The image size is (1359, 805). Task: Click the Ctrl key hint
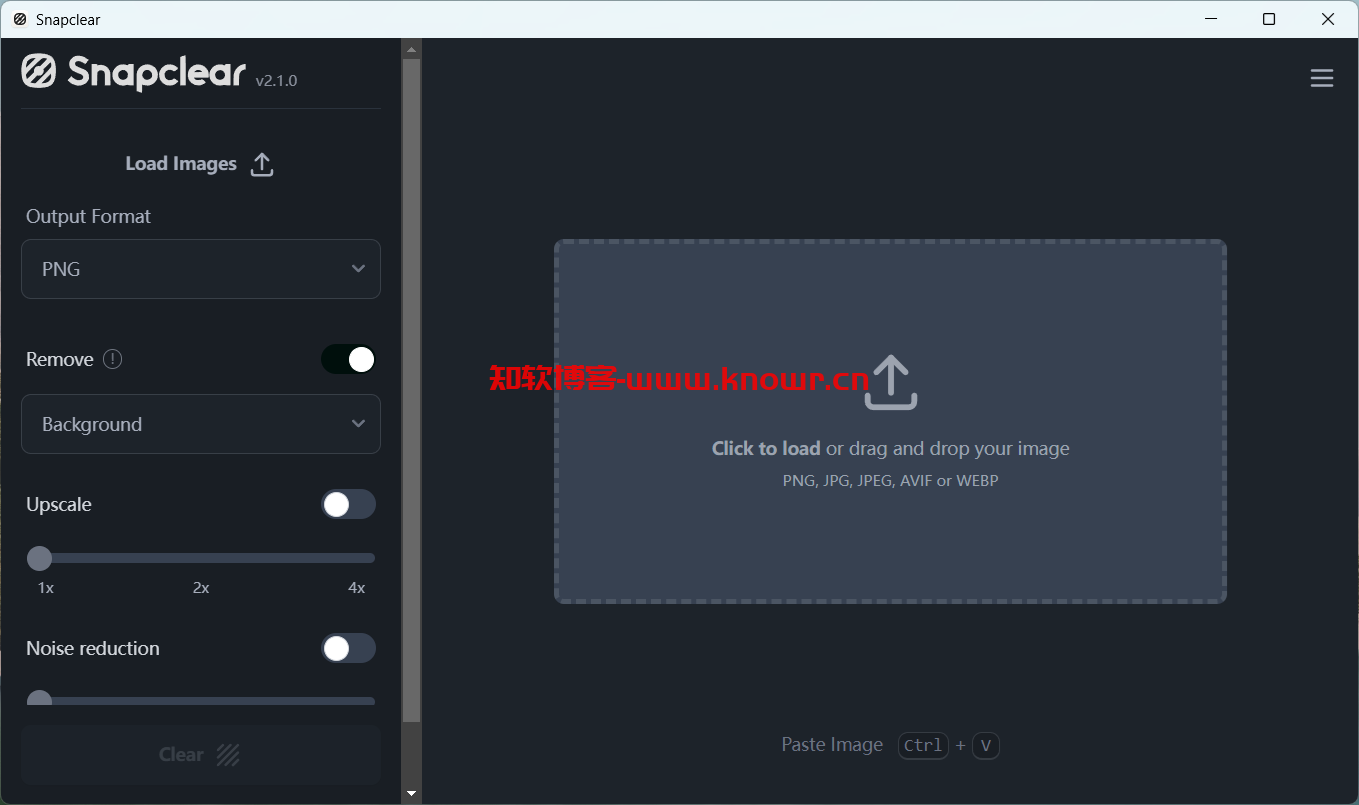(x=923, y=745)
